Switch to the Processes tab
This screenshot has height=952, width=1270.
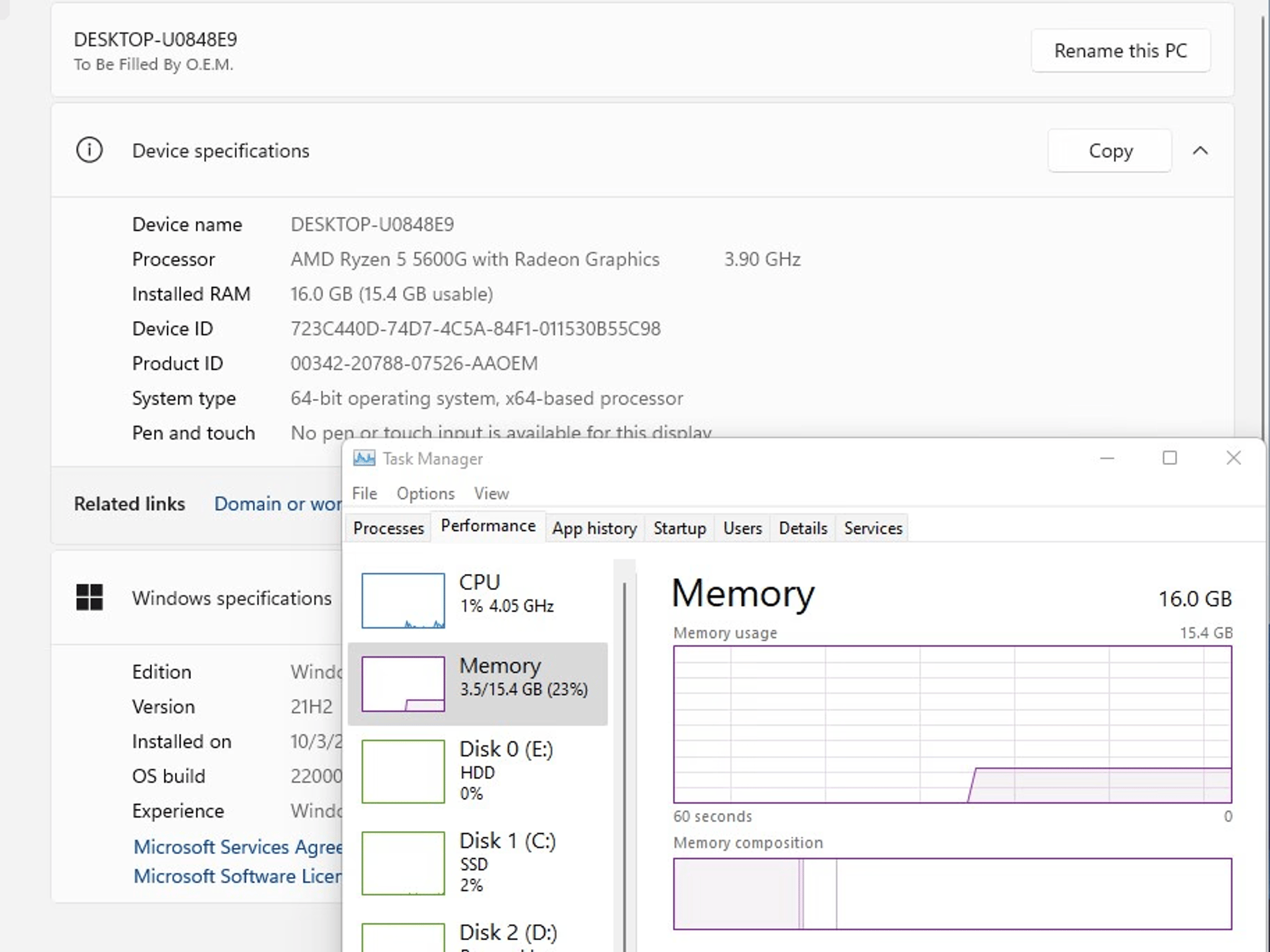[388, 528]
